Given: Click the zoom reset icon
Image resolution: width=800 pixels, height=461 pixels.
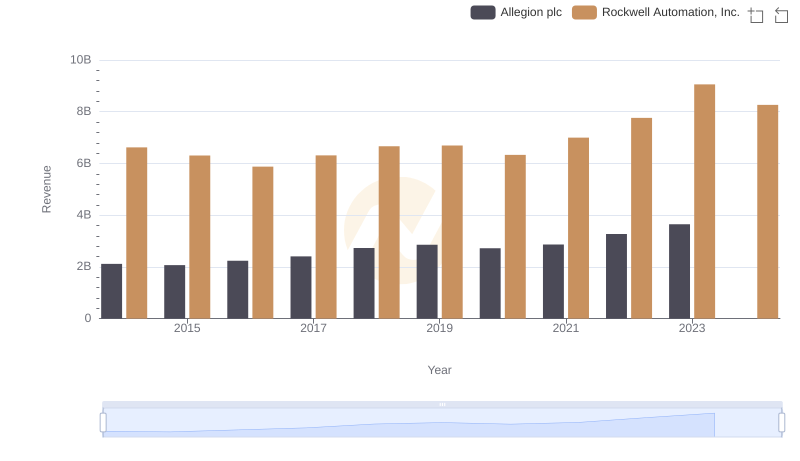Looking at the screenshot, I should point(781,14).
